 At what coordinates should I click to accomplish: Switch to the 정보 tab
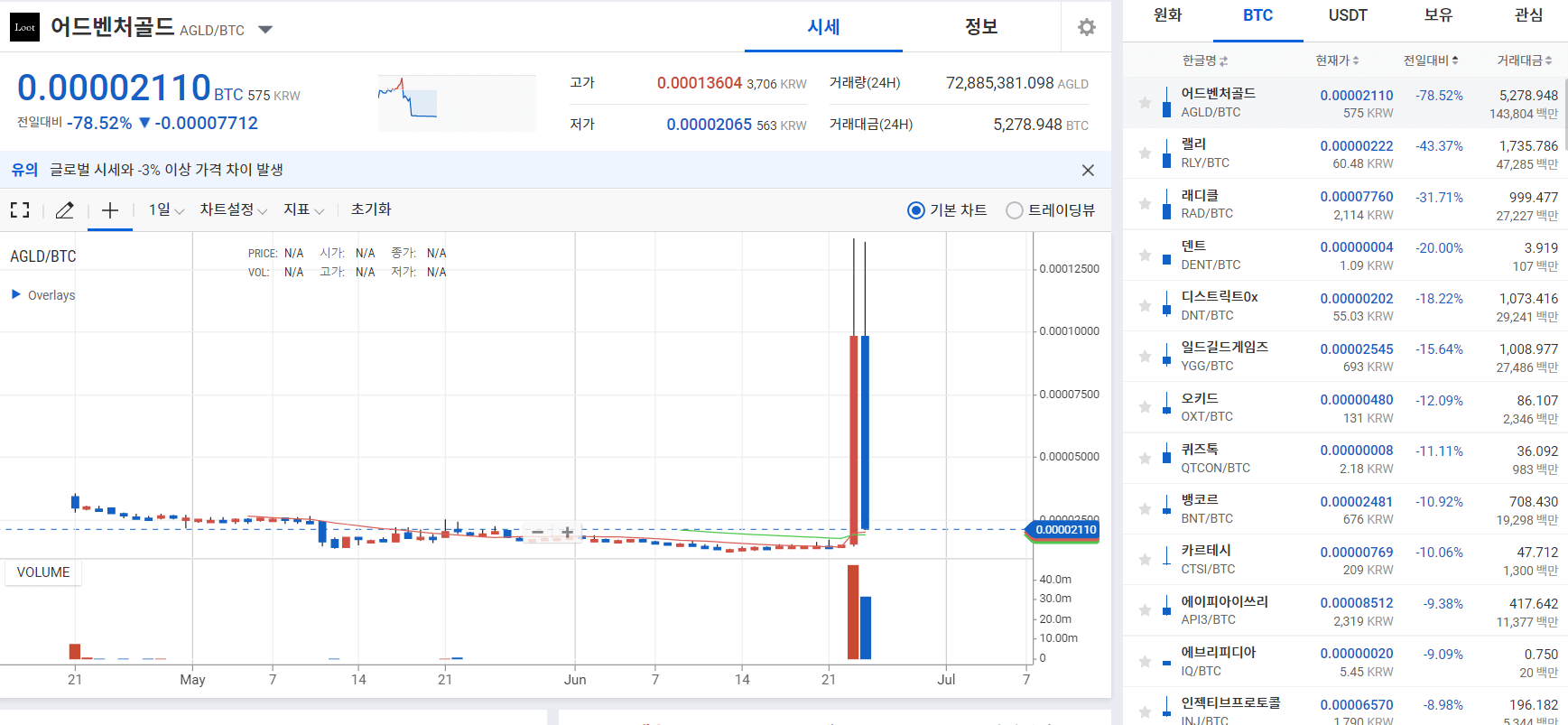(981, 27)
